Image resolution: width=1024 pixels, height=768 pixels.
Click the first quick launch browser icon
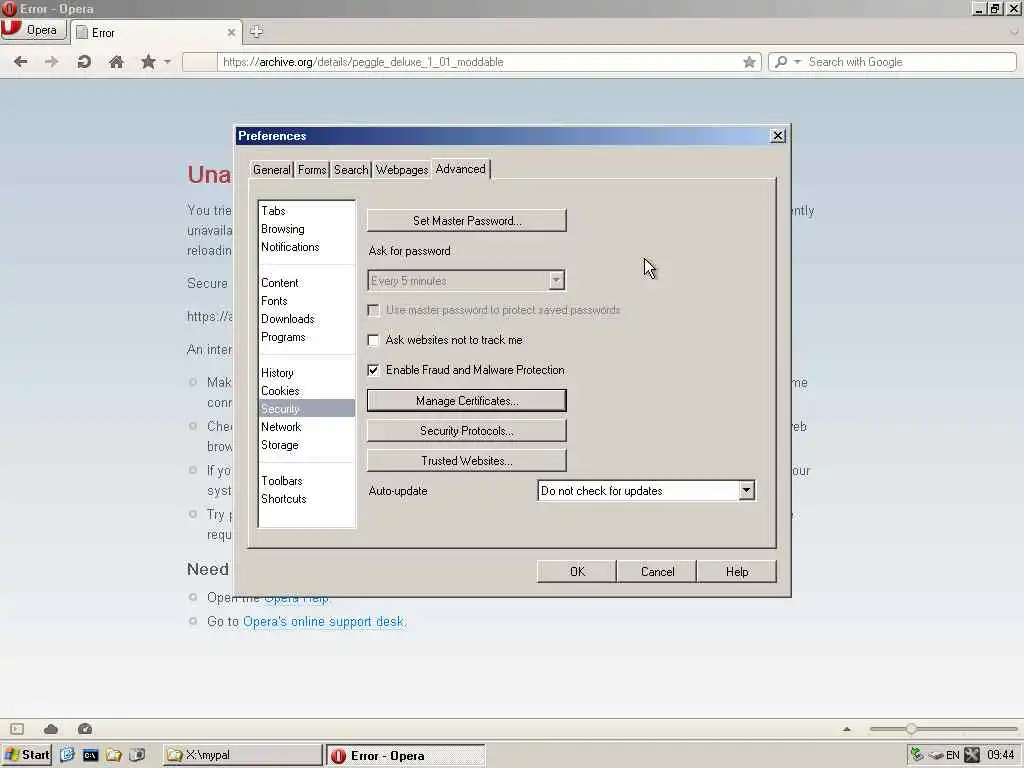click(x=67, y=755)
